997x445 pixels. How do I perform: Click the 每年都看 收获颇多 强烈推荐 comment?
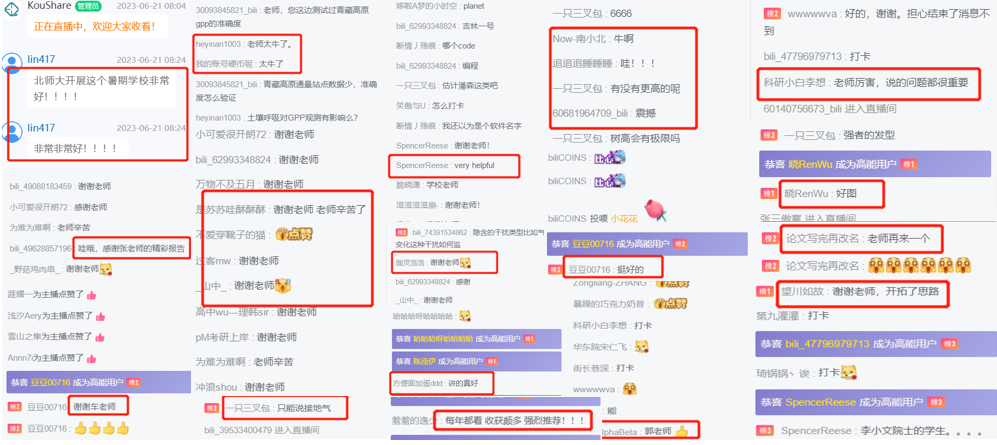(x=514, y=420)
